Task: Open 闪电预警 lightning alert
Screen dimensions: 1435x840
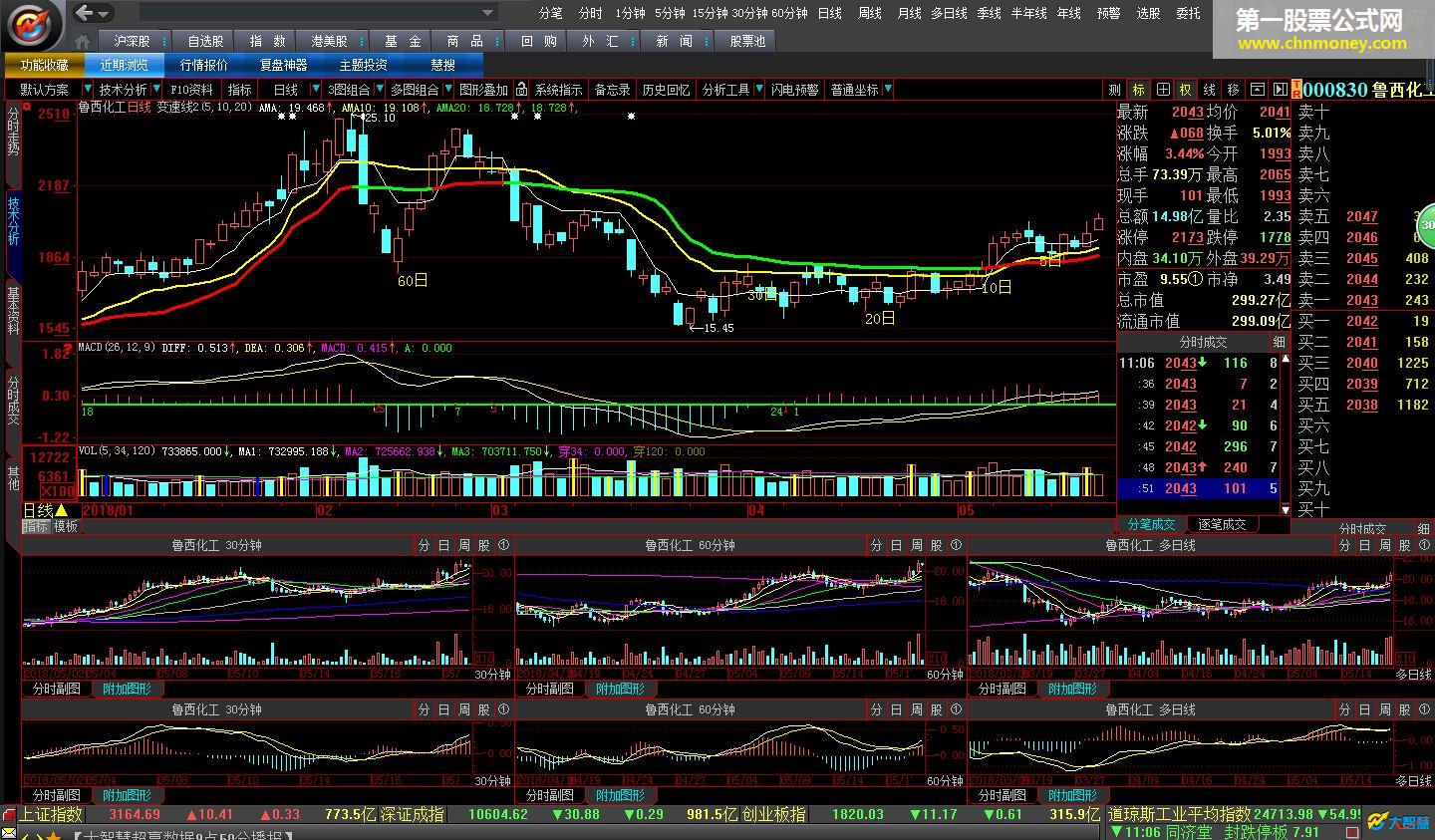Action: coord(794,90)
